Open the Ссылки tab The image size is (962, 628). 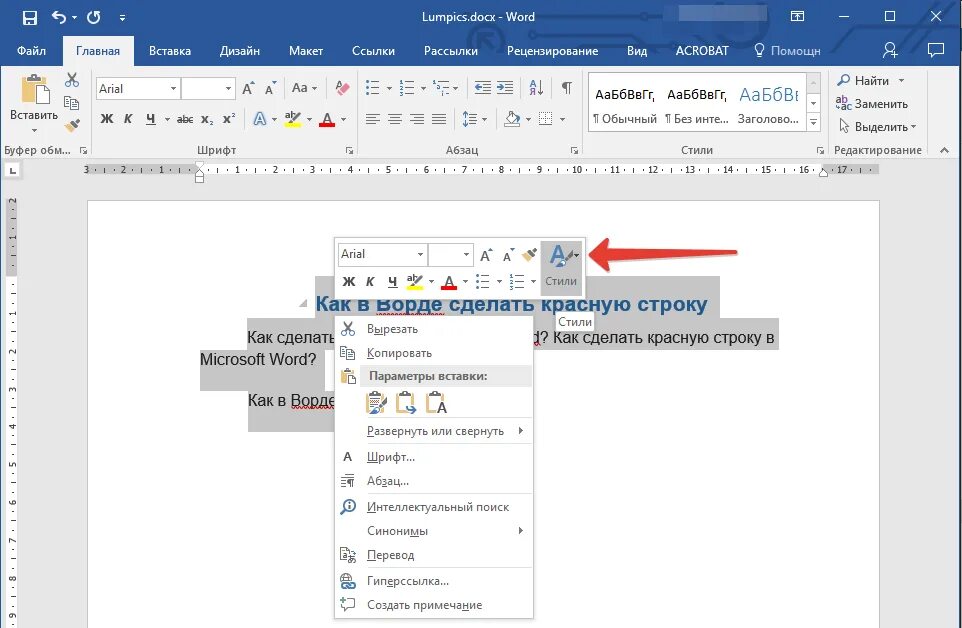(x=373, y=51)
